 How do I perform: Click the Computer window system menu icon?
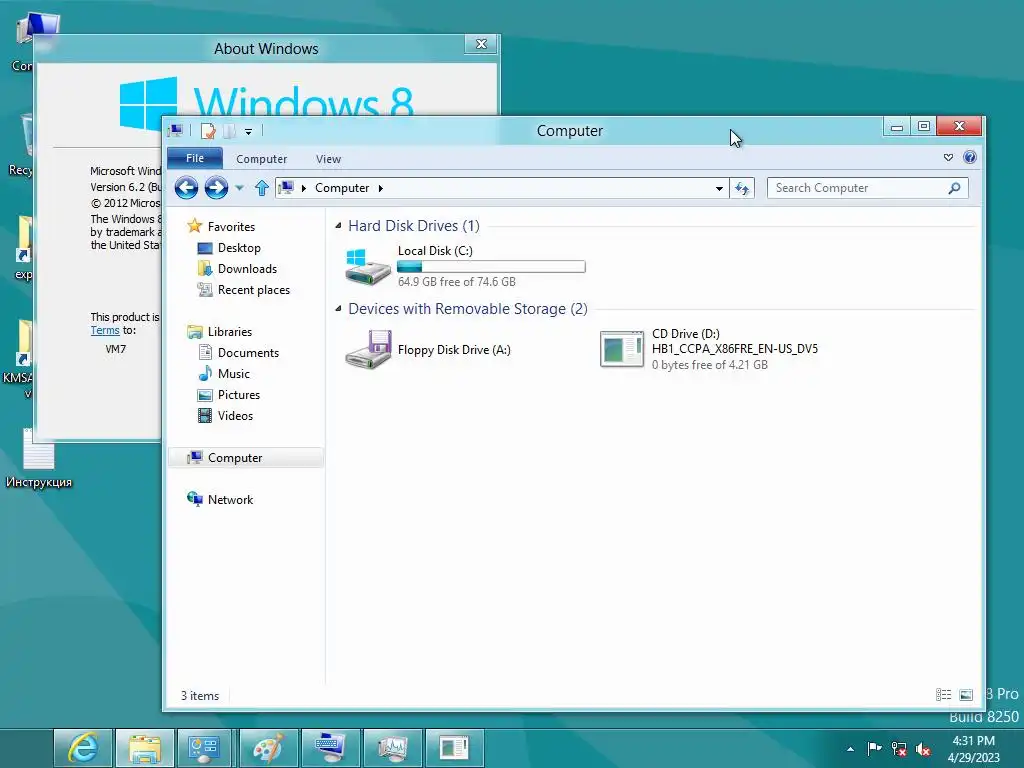(x=175, y=131)
